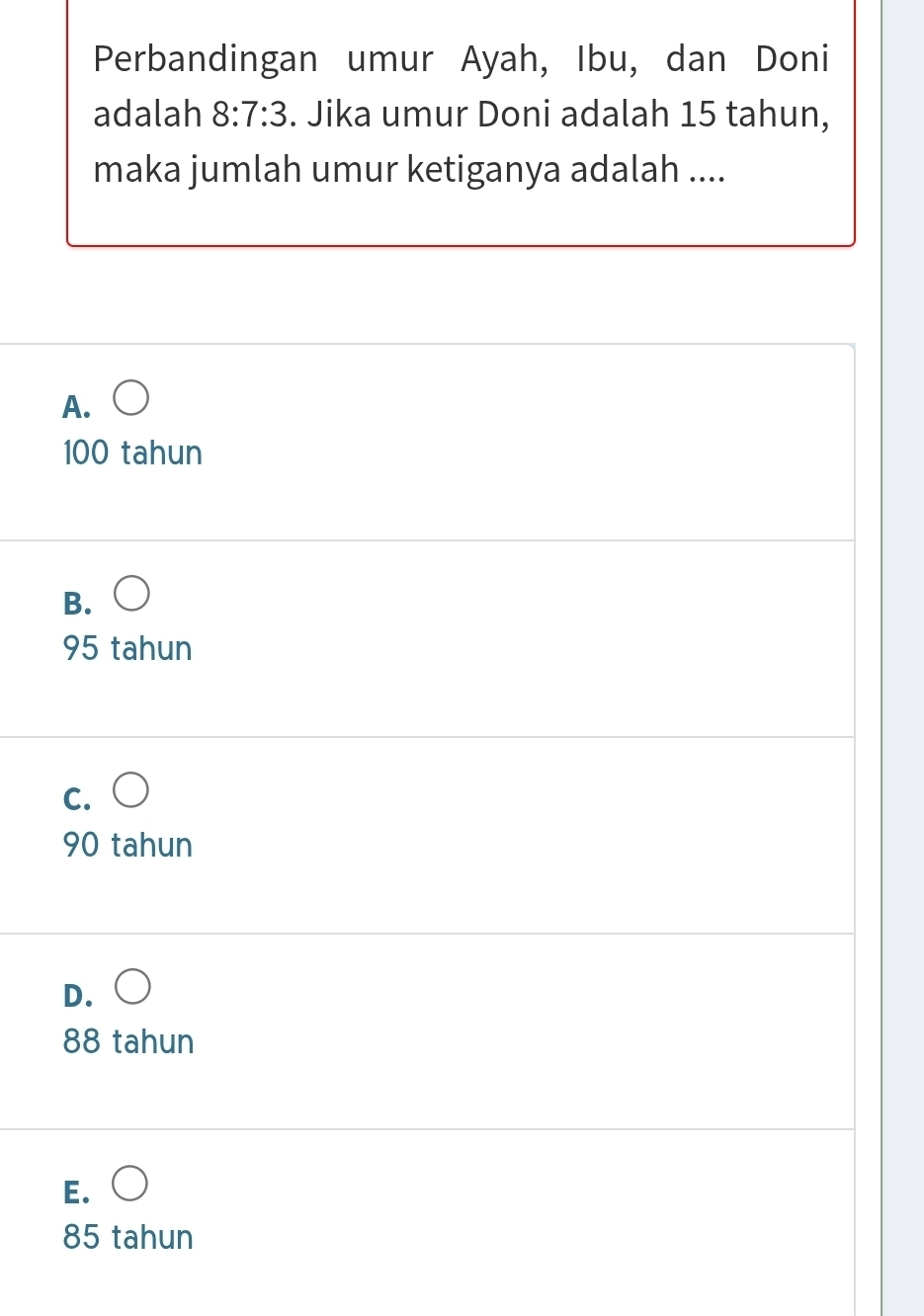Mark the radio button for option D
This screenshot has height=1316, width=924.
click(x=133, y=986)
